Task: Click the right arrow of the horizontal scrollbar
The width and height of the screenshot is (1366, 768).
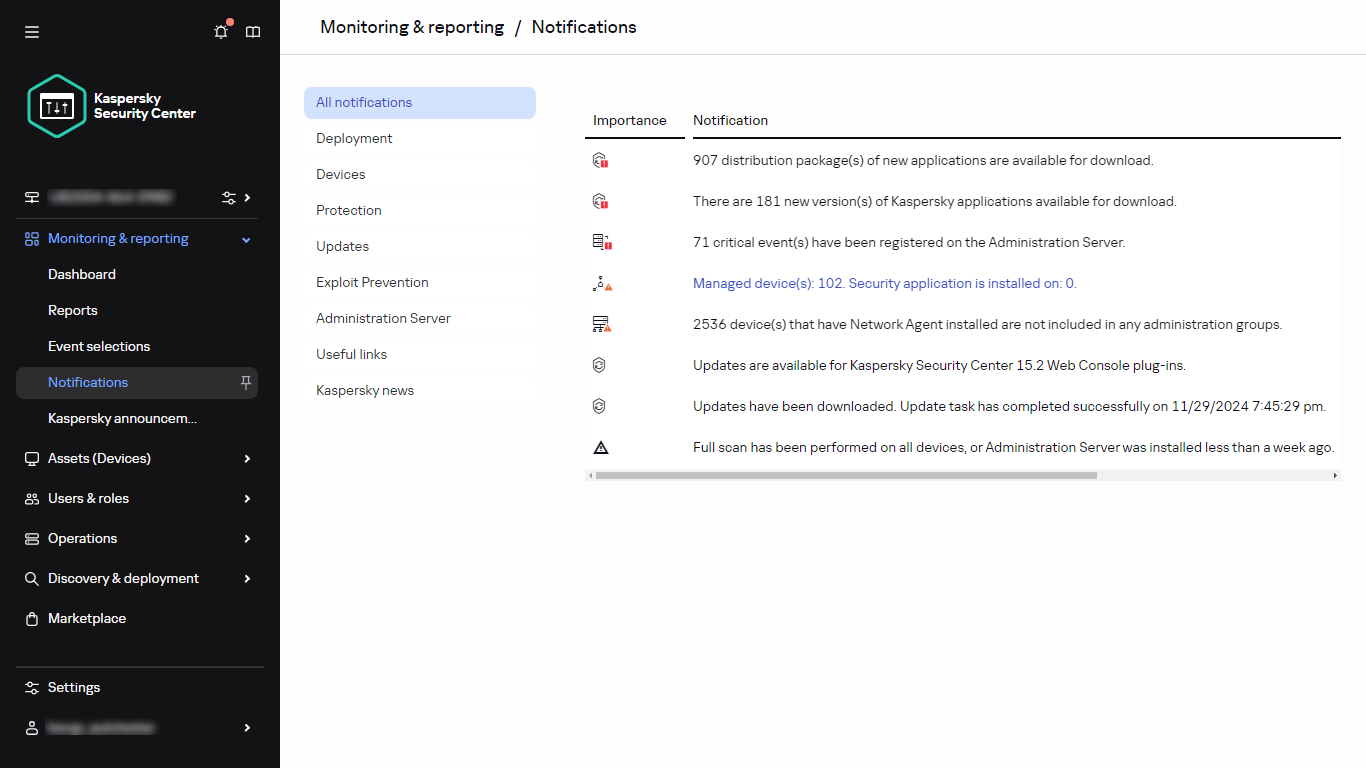Action: click(1336, 475)
